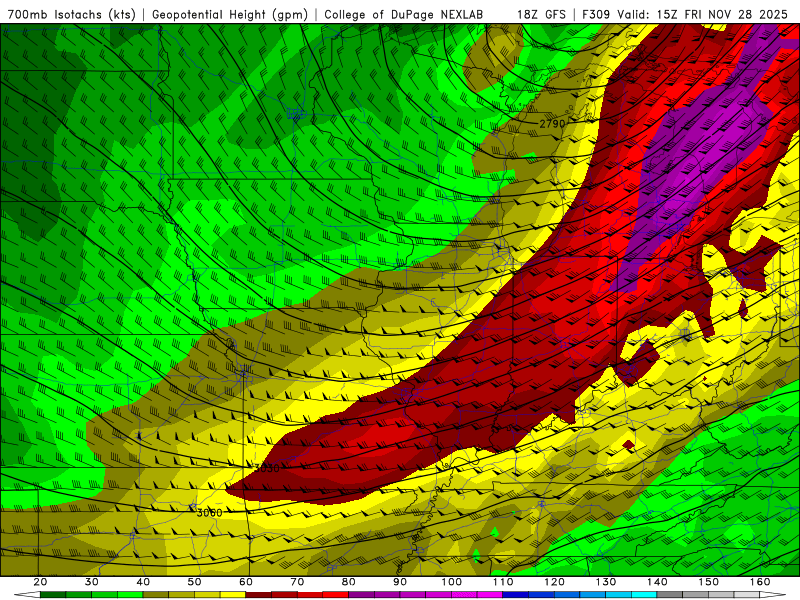Click the 60 value on the color scale
The height and width of the screenshot is (600, 800).
coord(246,582)
